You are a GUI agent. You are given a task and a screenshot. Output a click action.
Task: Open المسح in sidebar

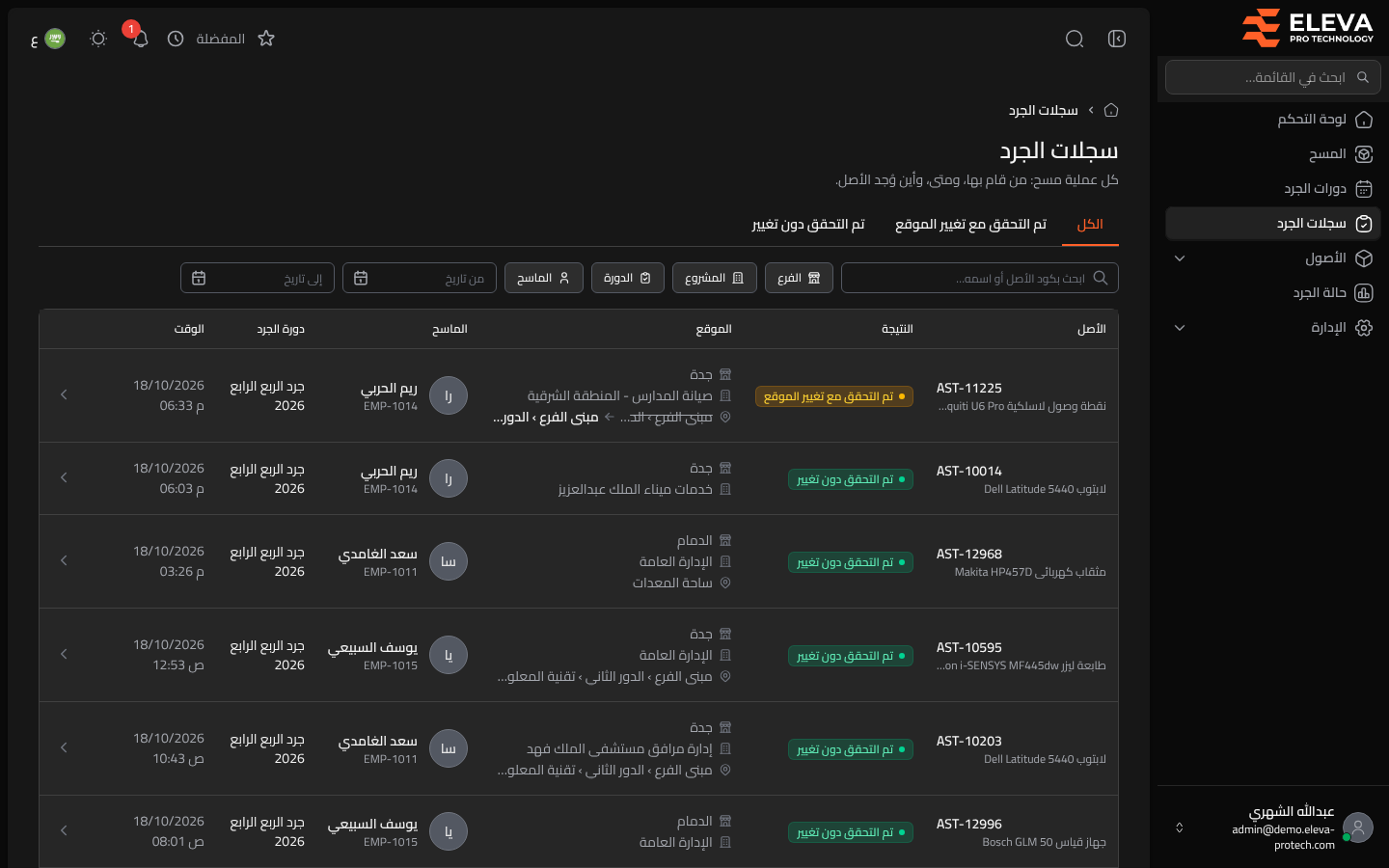[1273, 154]
